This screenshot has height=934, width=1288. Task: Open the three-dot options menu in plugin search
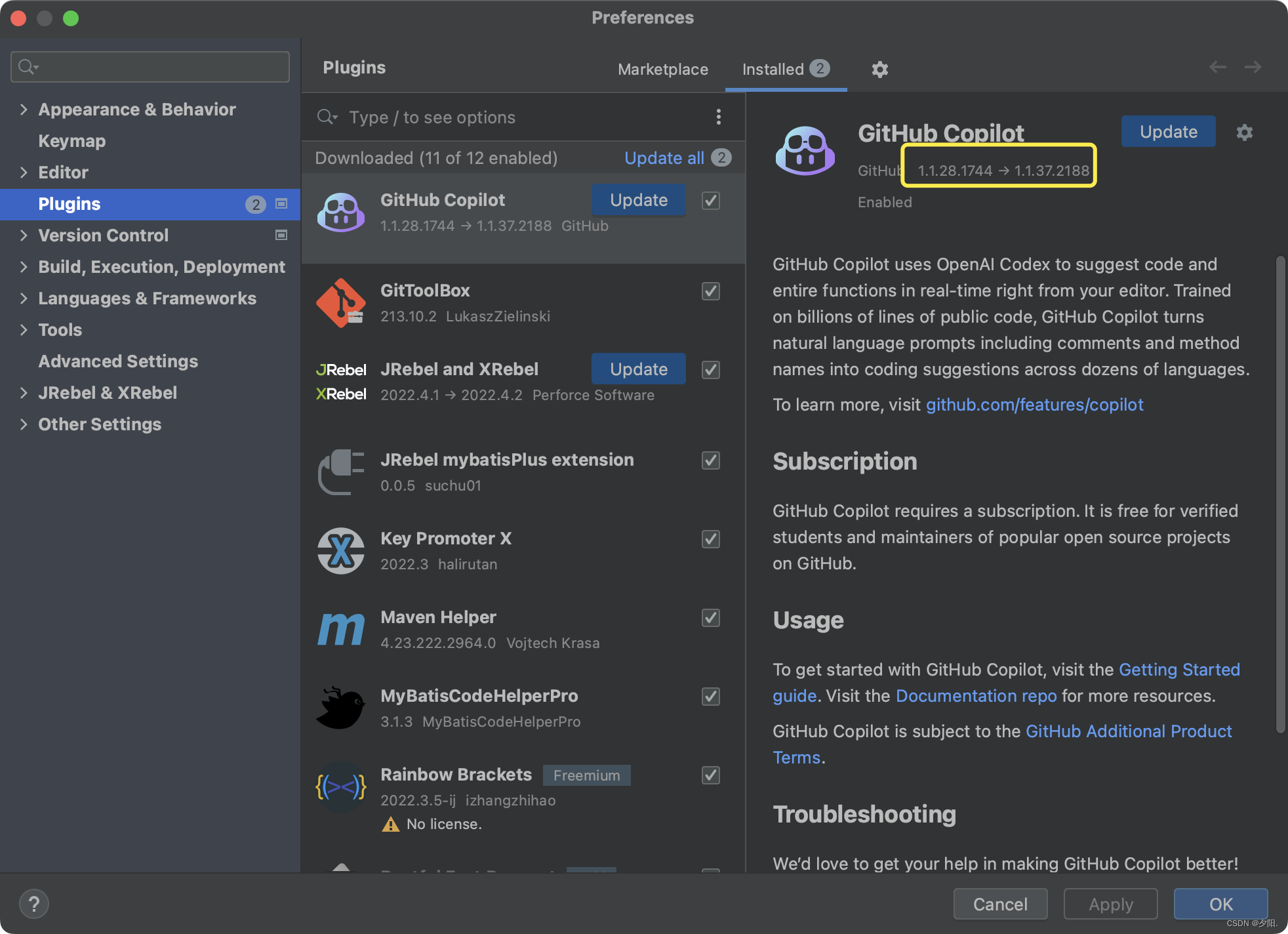[x=719, y=117]
